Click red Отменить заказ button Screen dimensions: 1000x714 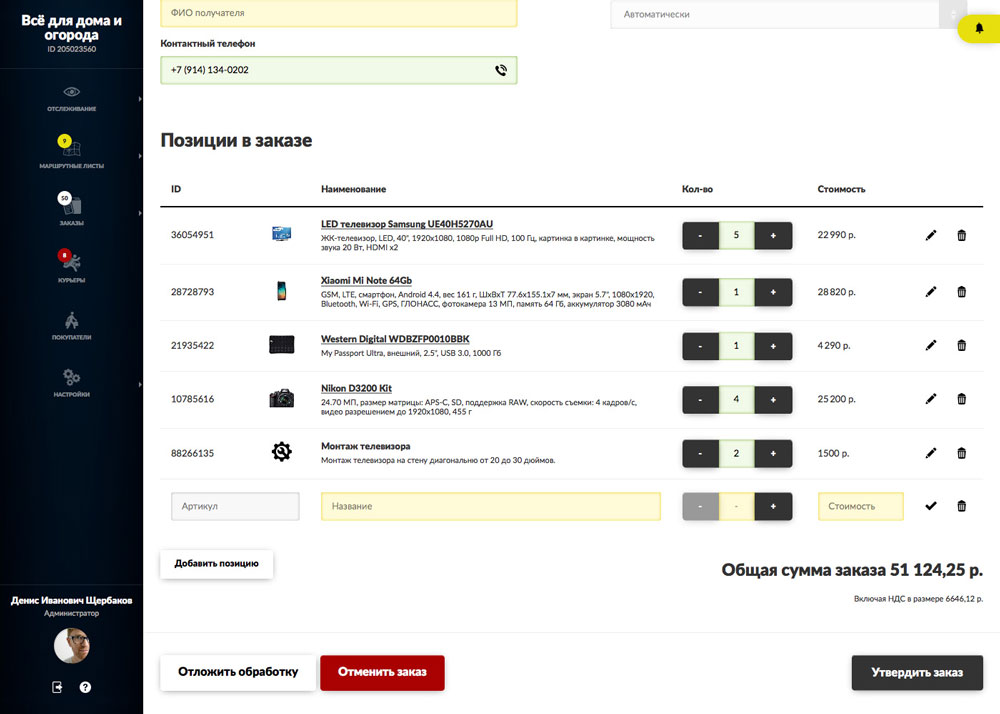[382, 672]
